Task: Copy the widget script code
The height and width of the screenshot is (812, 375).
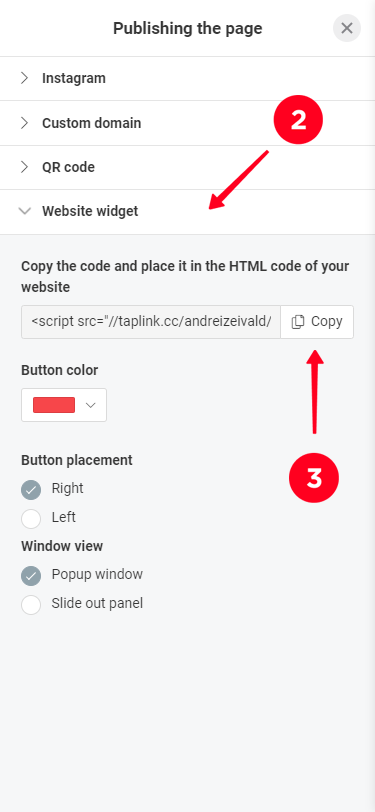Action: (317, 322)
